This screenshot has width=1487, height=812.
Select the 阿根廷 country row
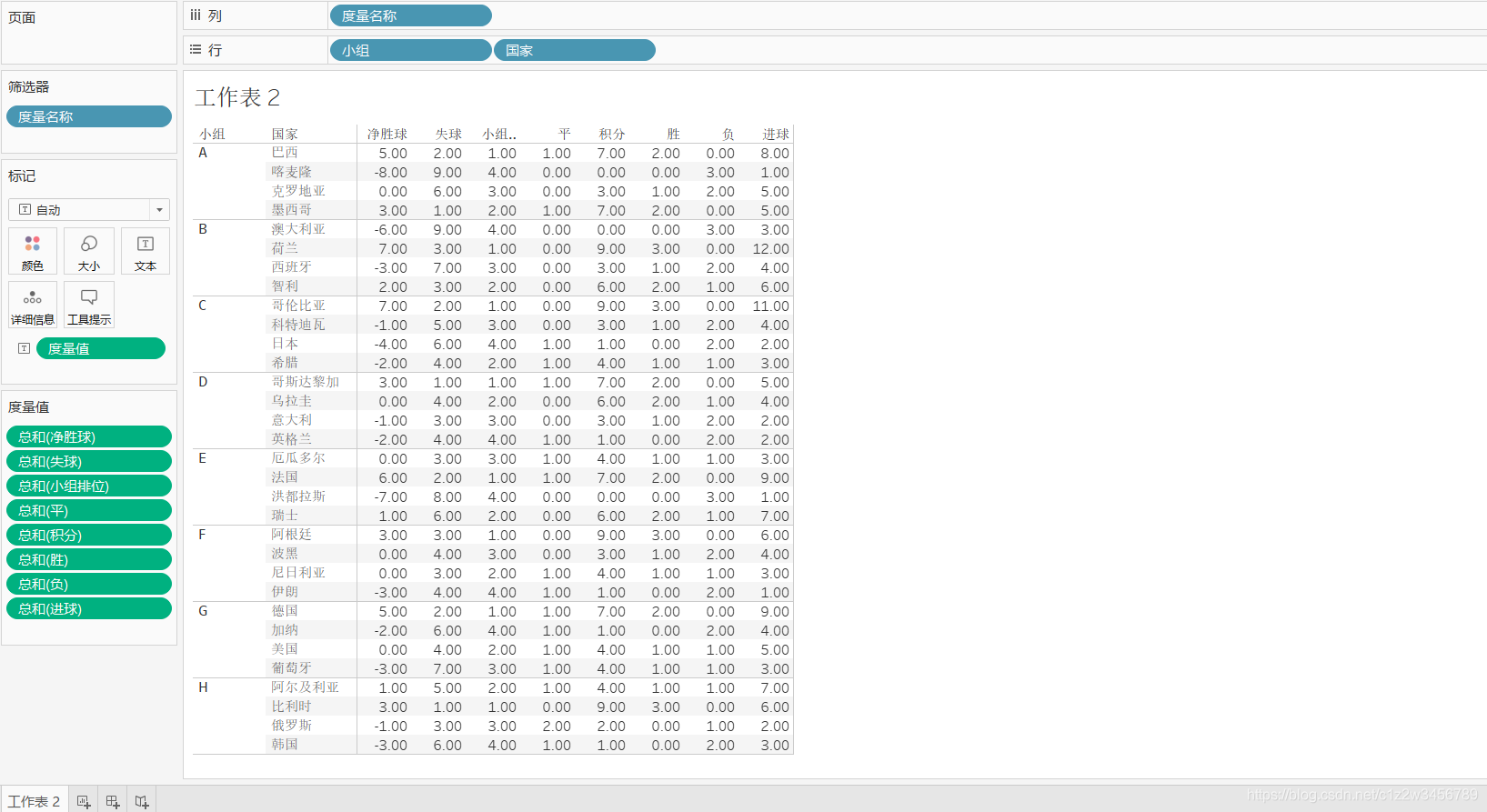pyautogui.click(x=292, y=535)
